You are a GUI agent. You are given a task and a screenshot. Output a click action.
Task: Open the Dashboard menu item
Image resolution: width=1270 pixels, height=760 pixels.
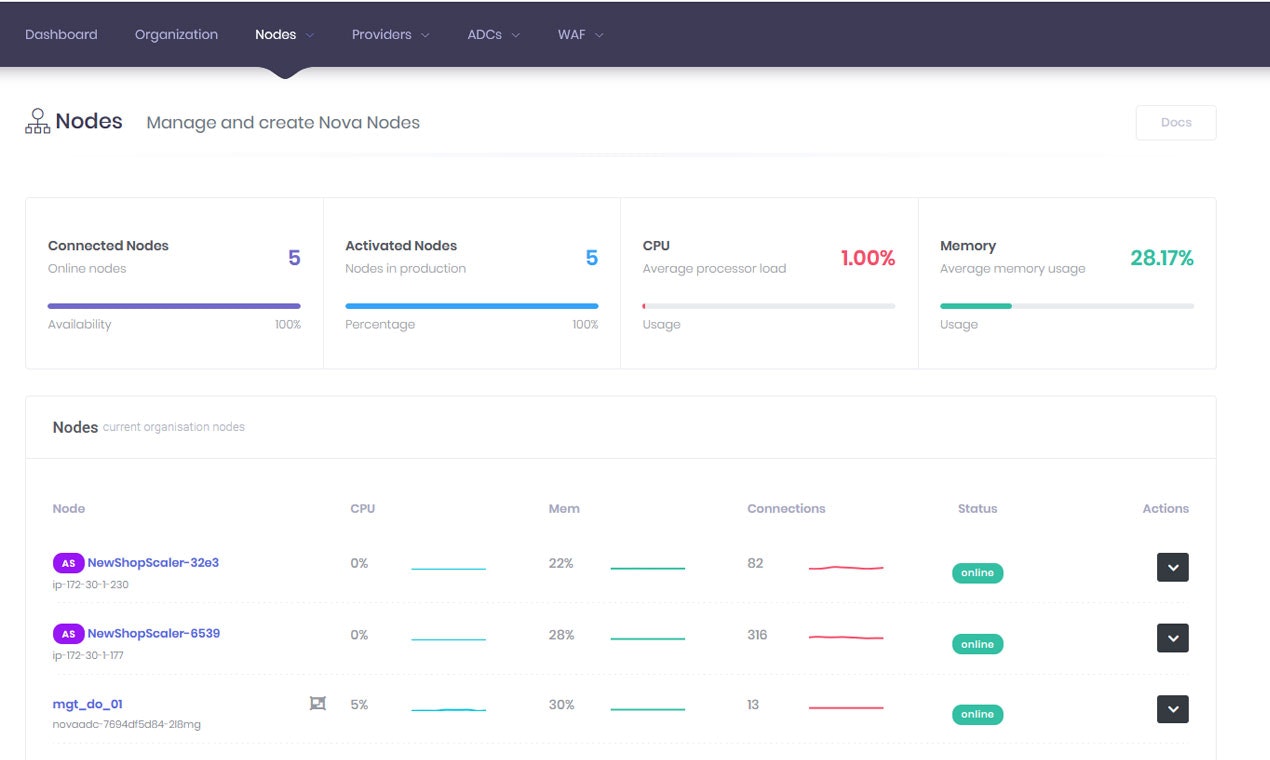(x=61, y=34)
